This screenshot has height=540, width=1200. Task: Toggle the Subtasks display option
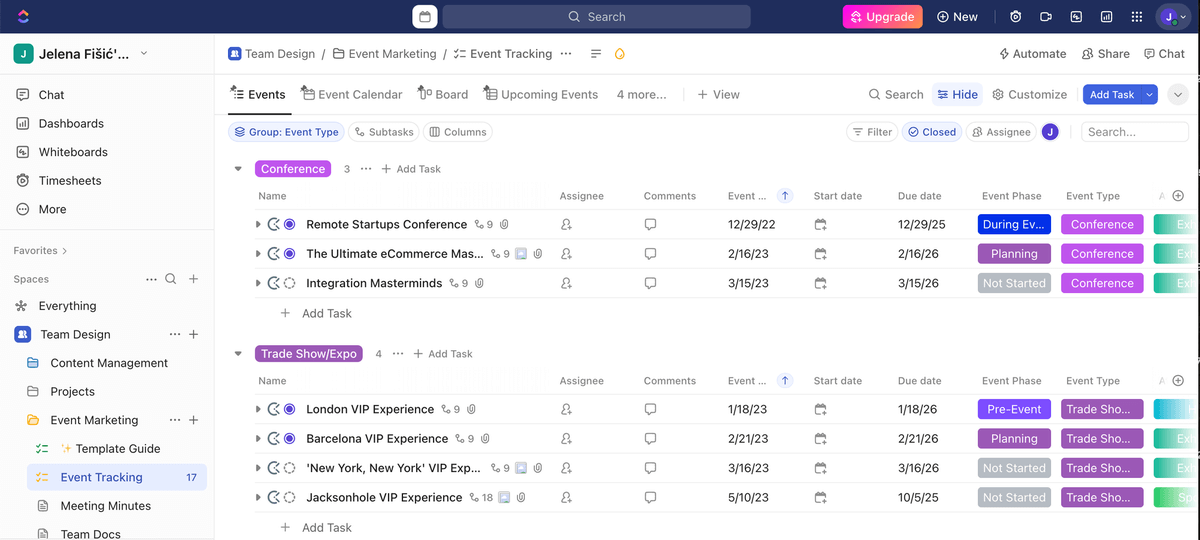point(382,132)
